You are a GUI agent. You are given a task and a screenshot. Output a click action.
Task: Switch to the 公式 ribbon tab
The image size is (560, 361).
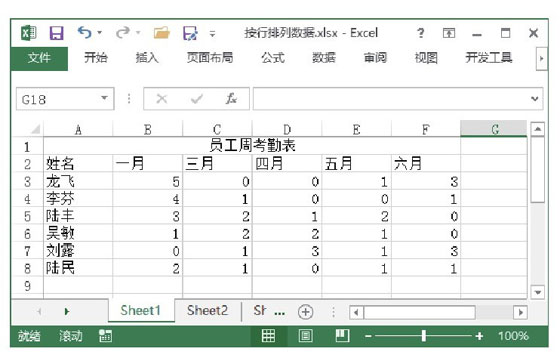coord(273,57)
